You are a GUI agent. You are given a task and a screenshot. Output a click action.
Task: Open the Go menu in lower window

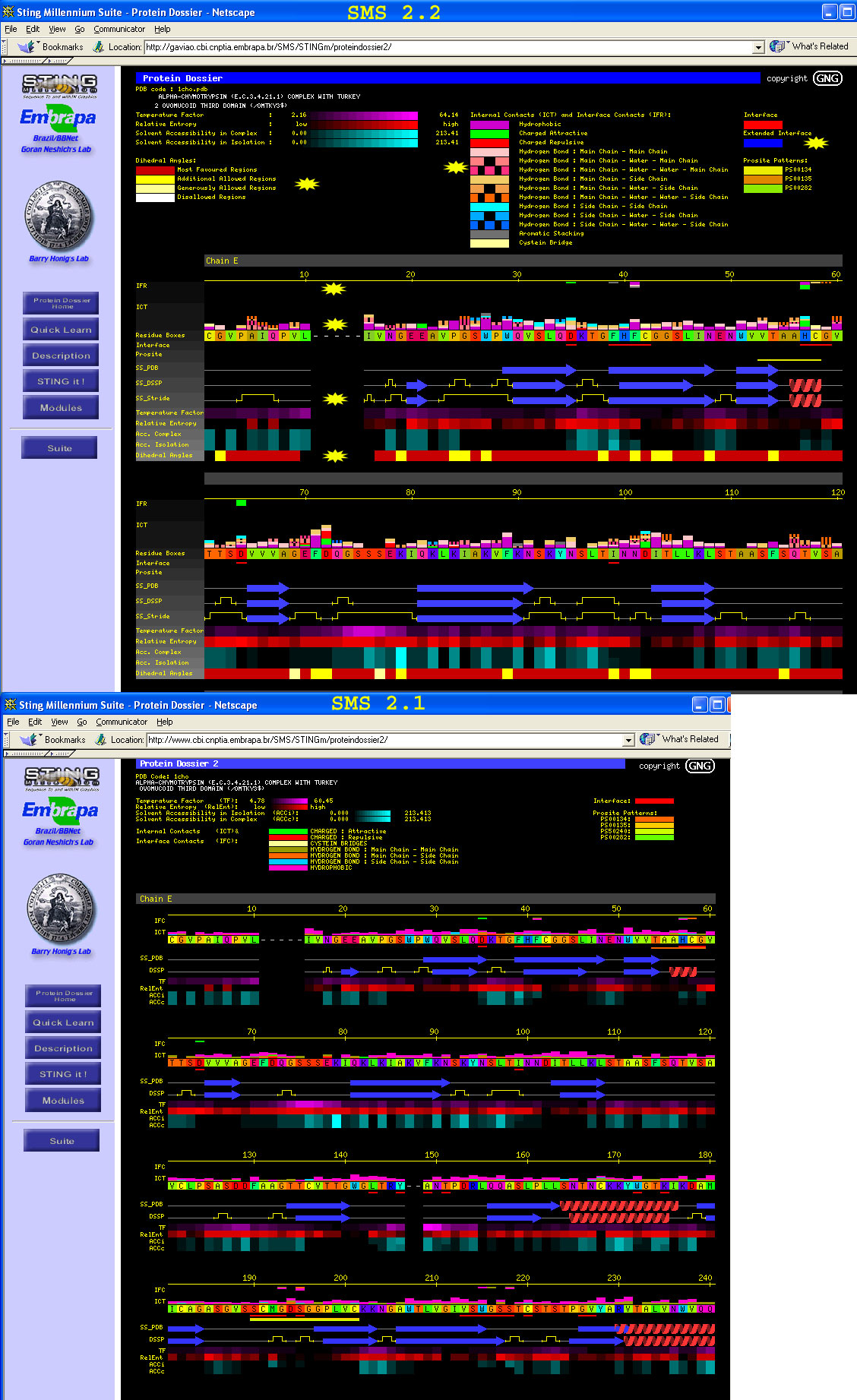coord(82,722)
